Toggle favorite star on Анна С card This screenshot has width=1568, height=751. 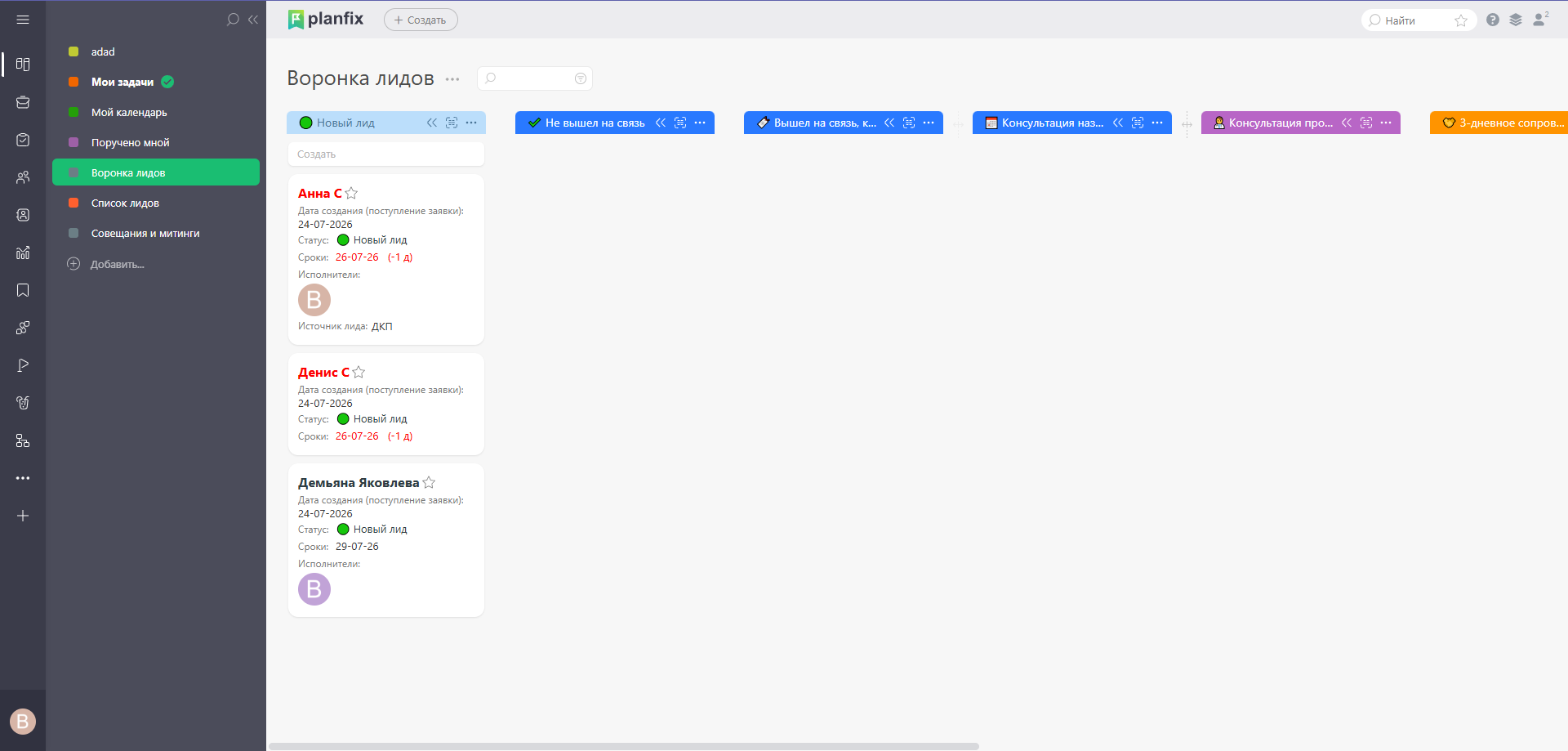351,193
